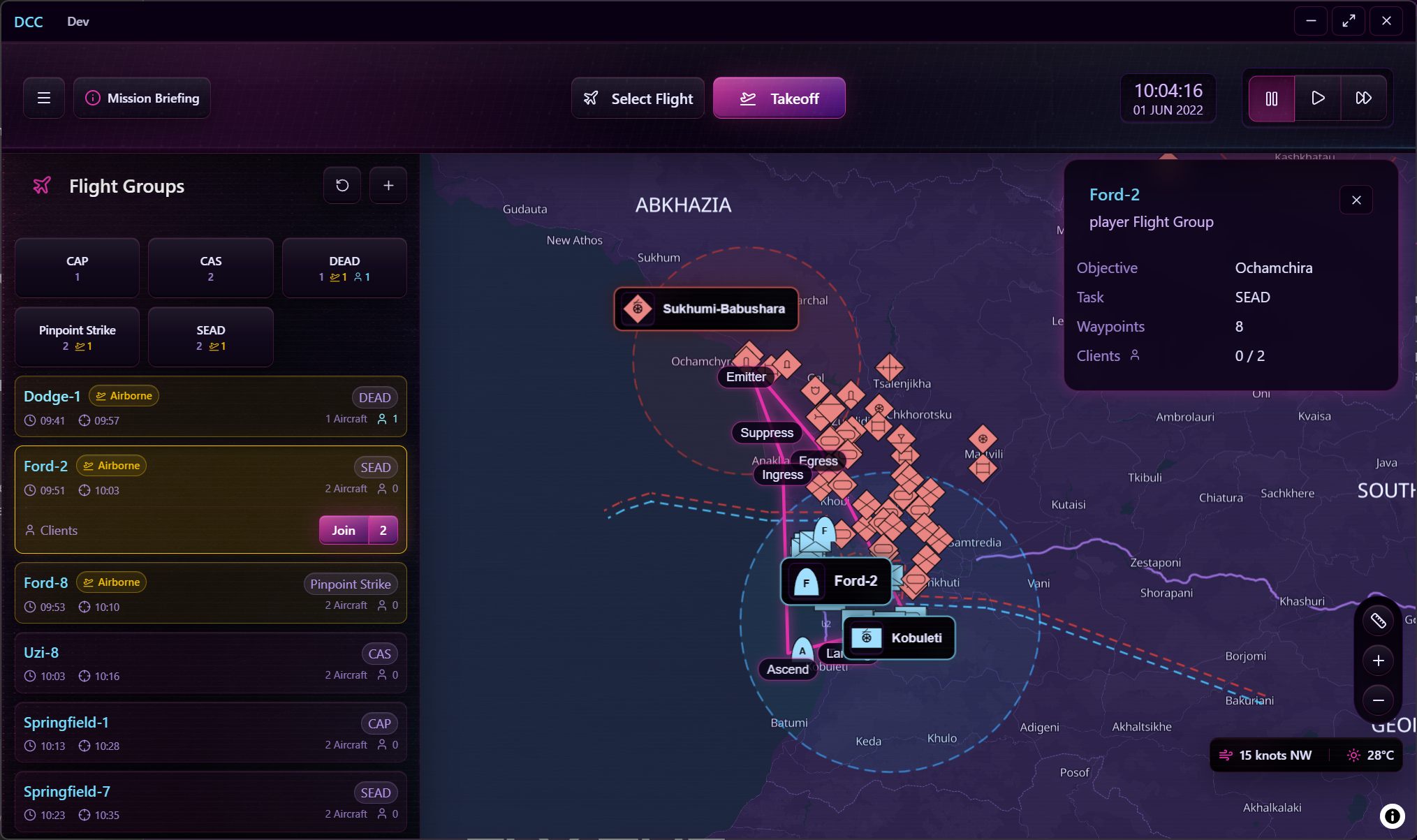This screenshot has width=1417, height=840.
Task: Click the Takeoff button
Action: click(x=779, y=98)
